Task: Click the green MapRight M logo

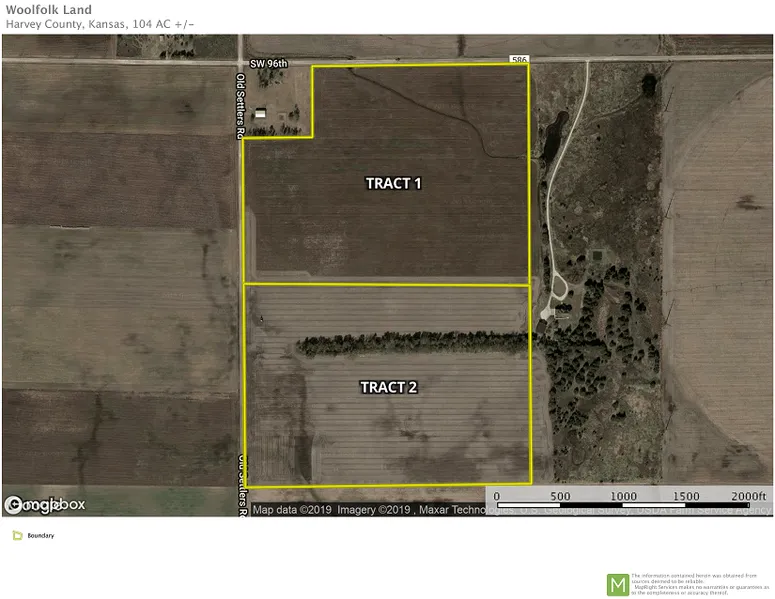Action: [618, 585]
